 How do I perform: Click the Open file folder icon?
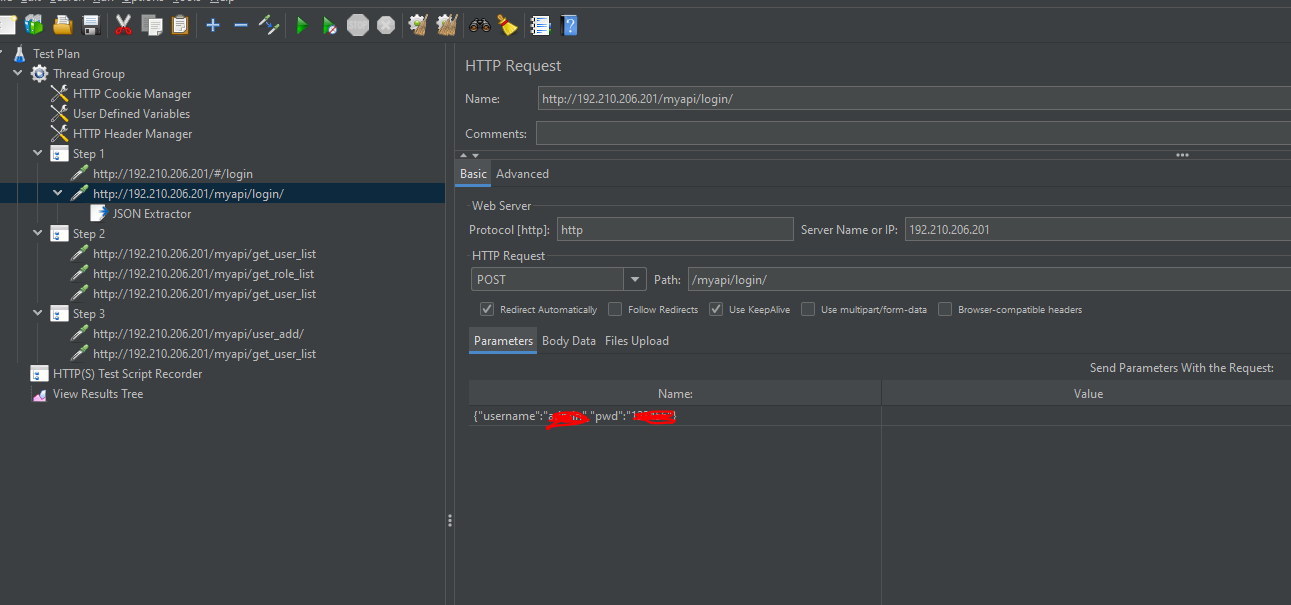click(x=62, y=25)
